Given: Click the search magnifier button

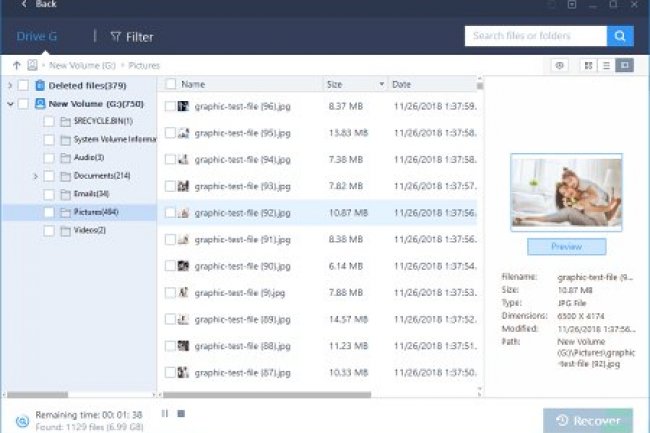Looking at the screenshot, I should 621,37.
